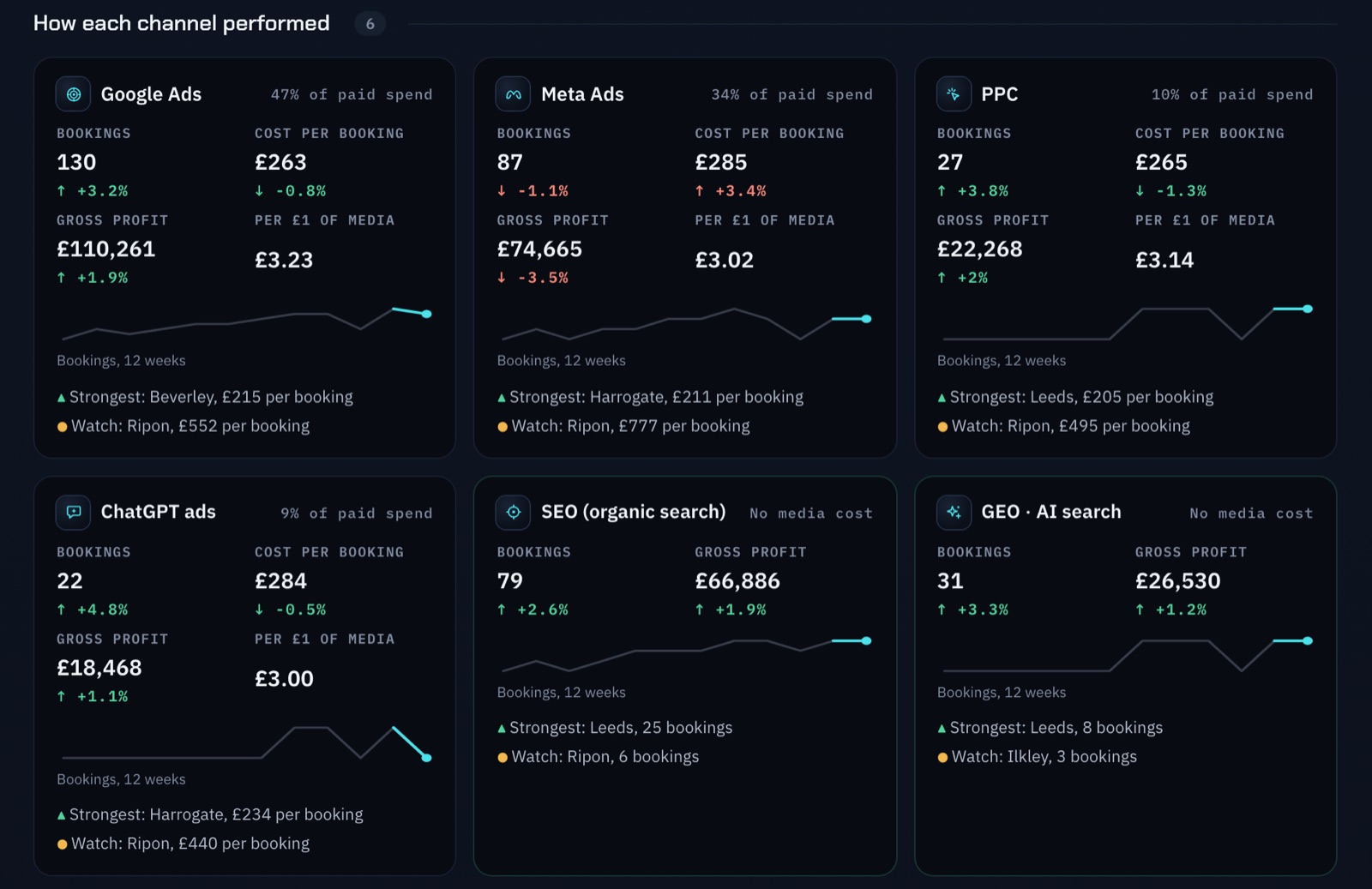Click the ChatGPT ads chat icon
The width and height of the screenshot is (1372, 889).
[x=74, y=512]
